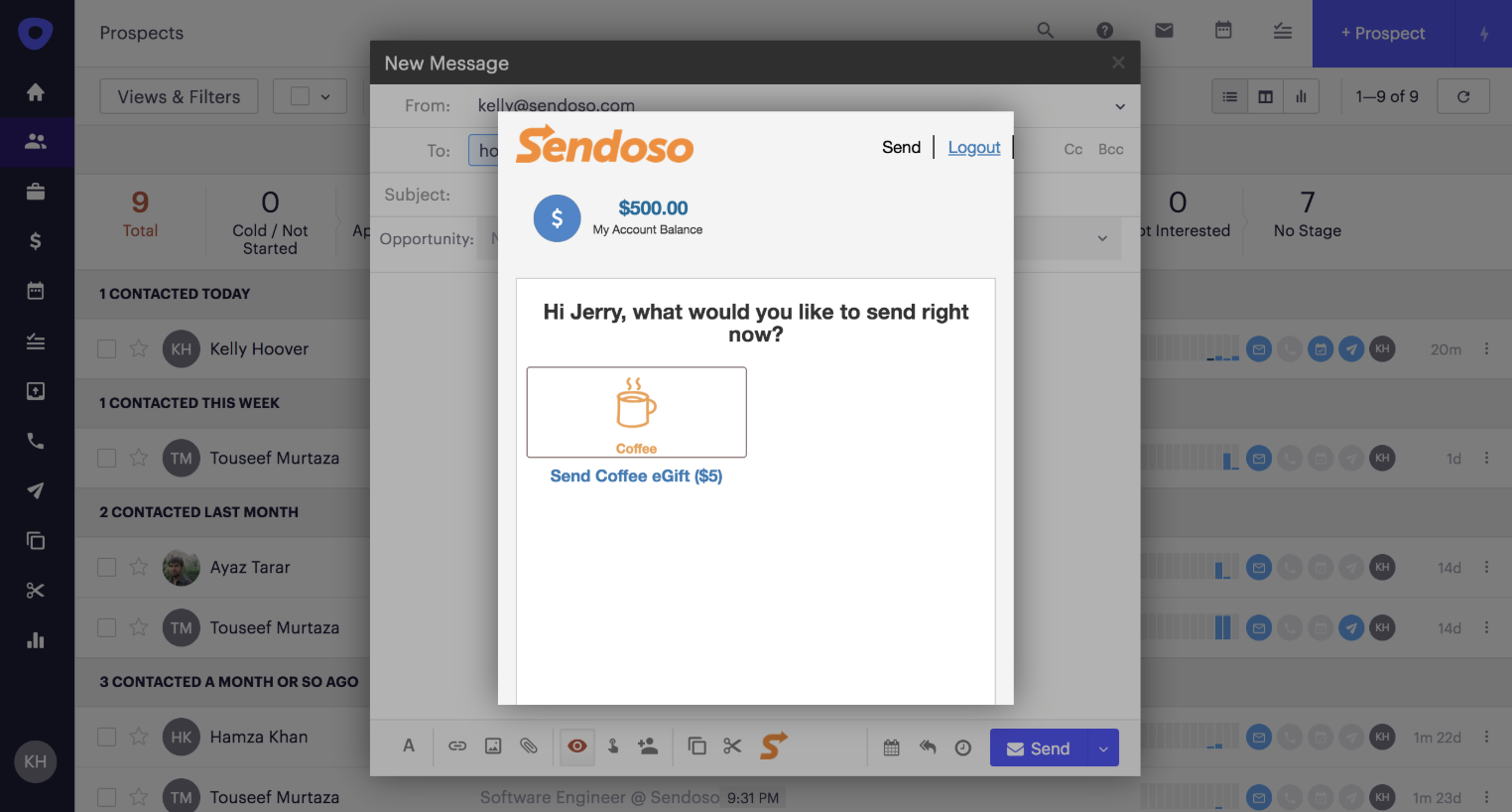This screenshot has height=812, width=1512.
Task: Click the account balance dollar icon
Action: point(557,218)
